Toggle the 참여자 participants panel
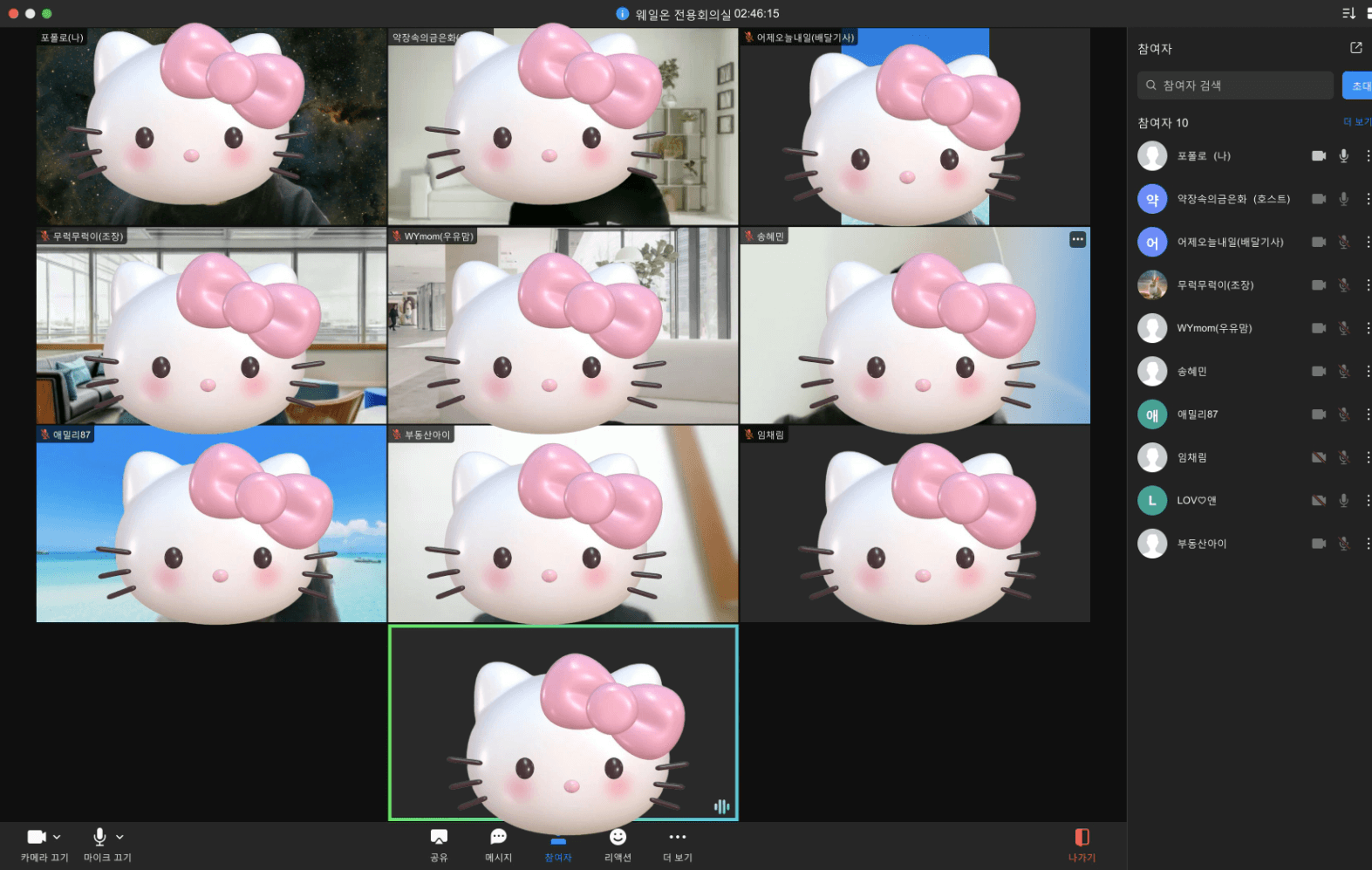1372x870 pixels. [x=558, y=845]
